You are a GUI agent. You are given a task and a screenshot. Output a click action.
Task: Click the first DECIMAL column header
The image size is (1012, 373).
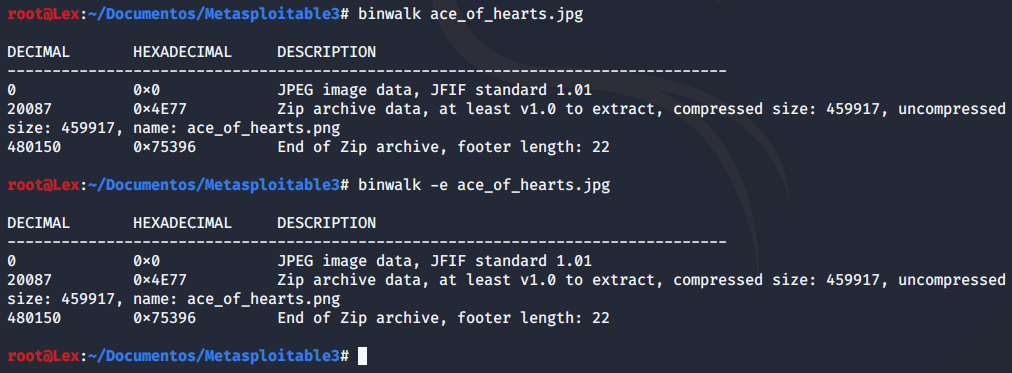click(x=38, y=52)
